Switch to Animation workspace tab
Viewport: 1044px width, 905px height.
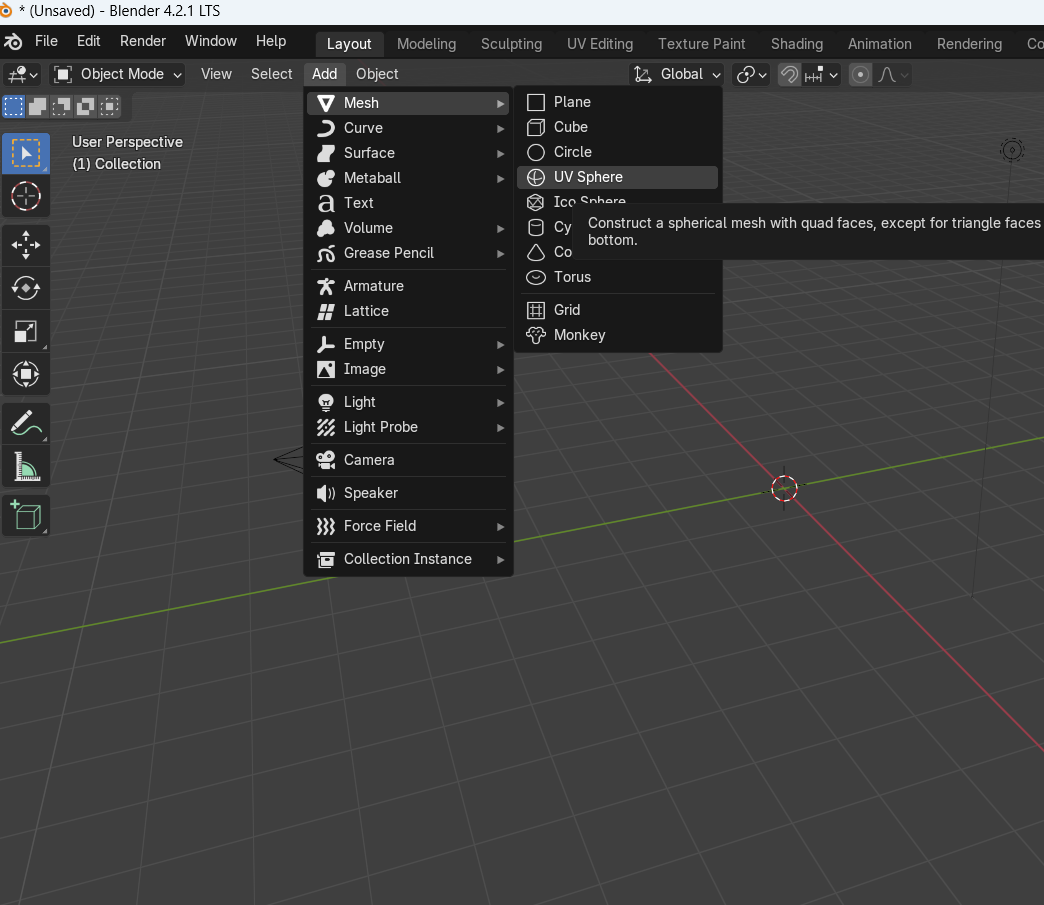[x=880, y=44]
